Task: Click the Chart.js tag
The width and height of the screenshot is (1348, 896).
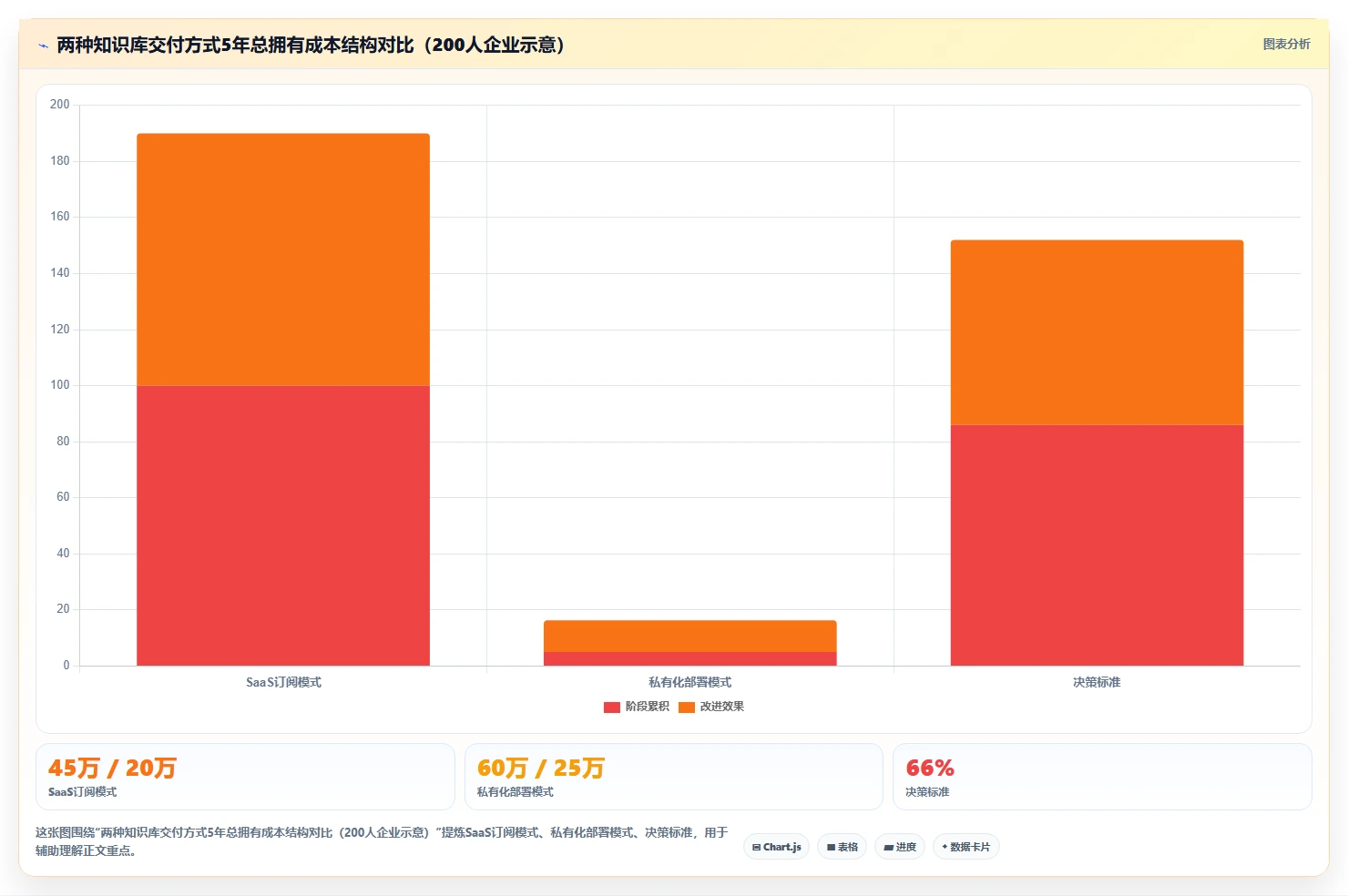Action: coord(777,847)
